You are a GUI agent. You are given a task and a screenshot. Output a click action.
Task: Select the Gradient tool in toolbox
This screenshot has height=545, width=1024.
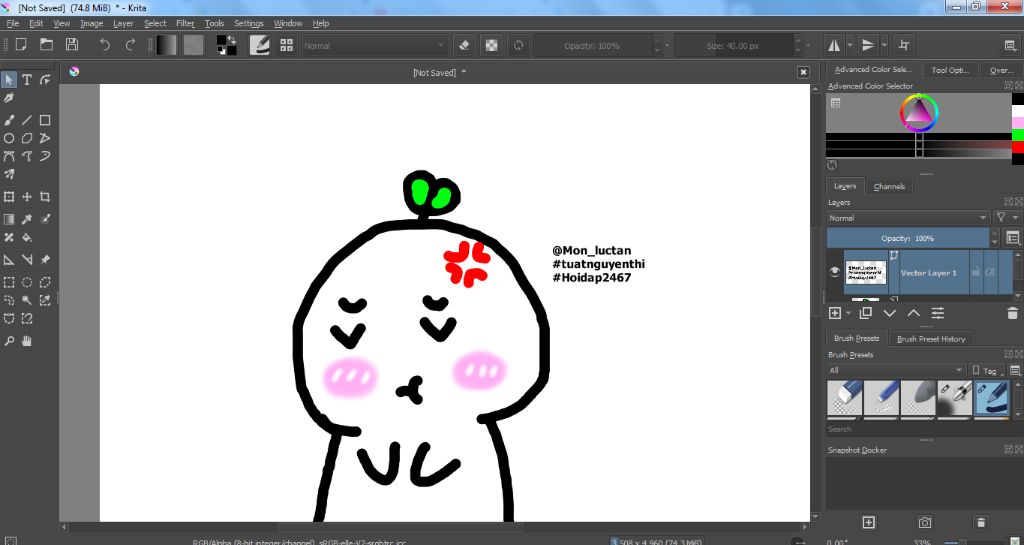(x=9, y=219)
